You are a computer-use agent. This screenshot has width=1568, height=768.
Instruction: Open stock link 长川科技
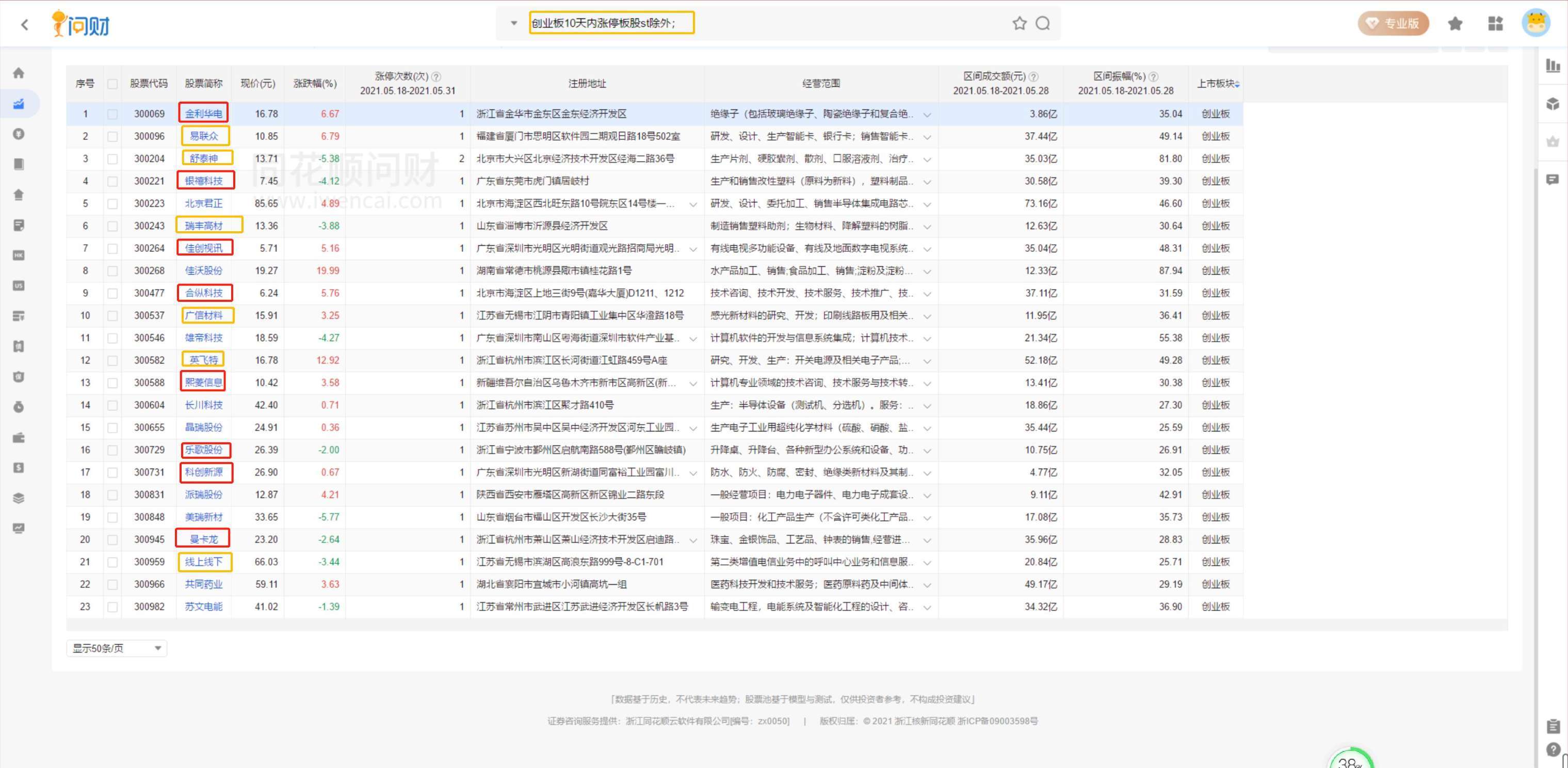click(204, 405)
